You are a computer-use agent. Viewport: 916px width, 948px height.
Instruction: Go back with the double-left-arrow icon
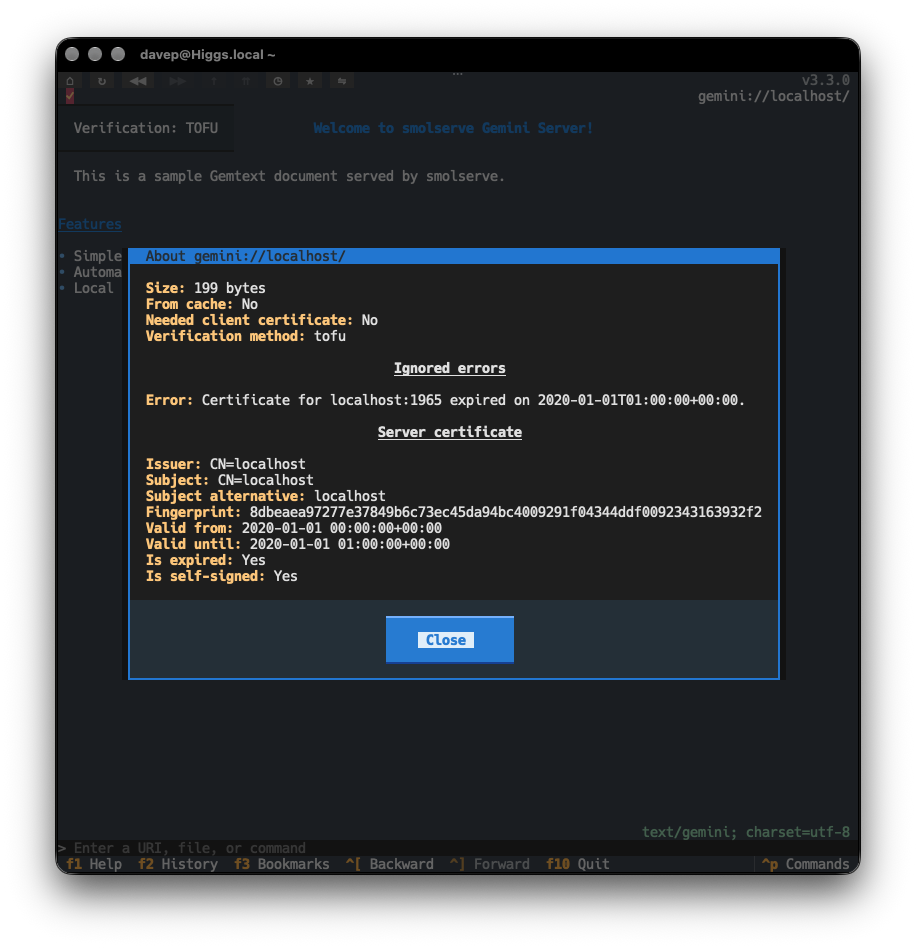coord(138,80)
